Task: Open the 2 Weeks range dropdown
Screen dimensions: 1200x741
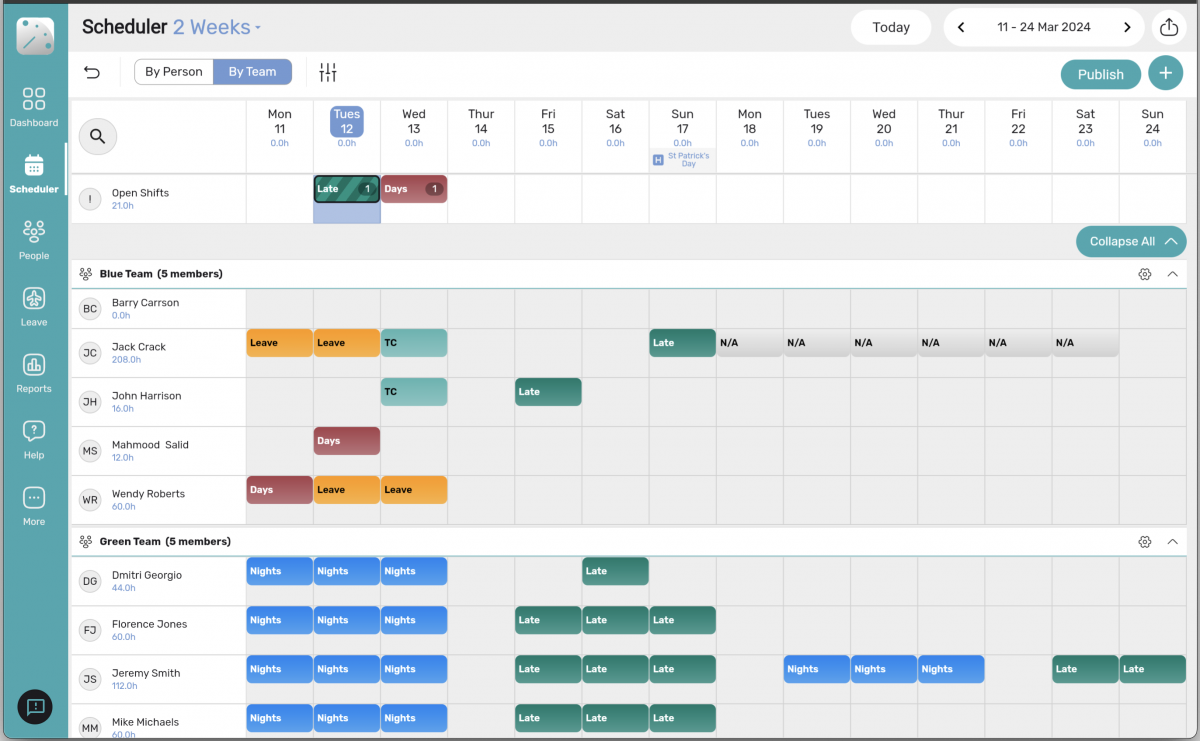Action: pos(217,28)
